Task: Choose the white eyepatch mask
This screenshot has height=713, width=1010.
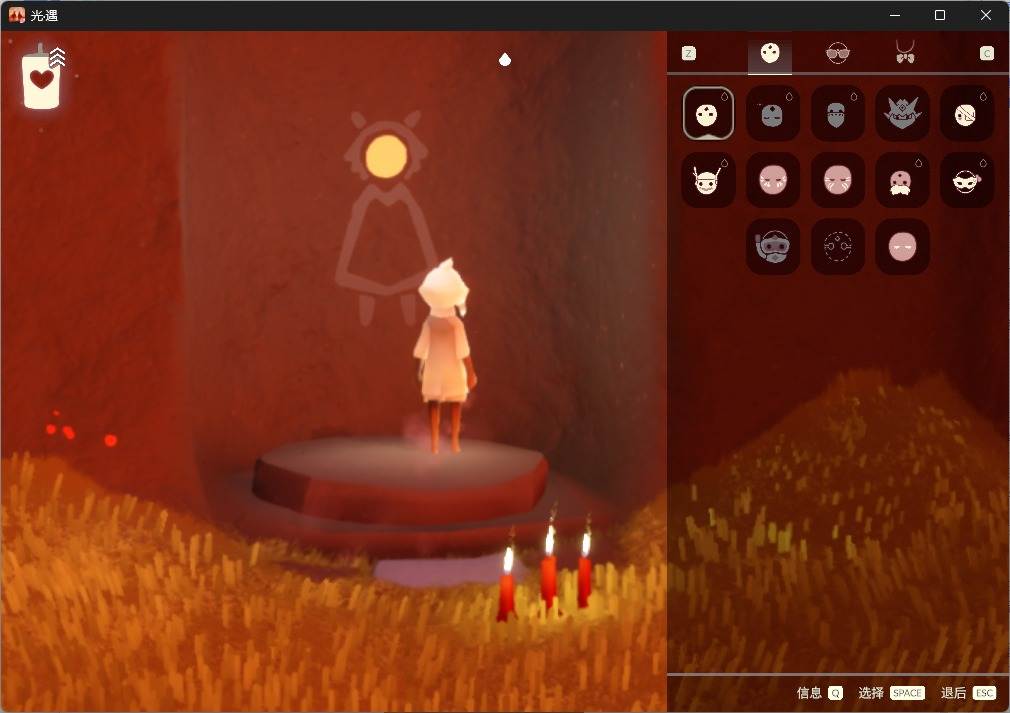Action: pyautogui.click(x=966, y=114)
